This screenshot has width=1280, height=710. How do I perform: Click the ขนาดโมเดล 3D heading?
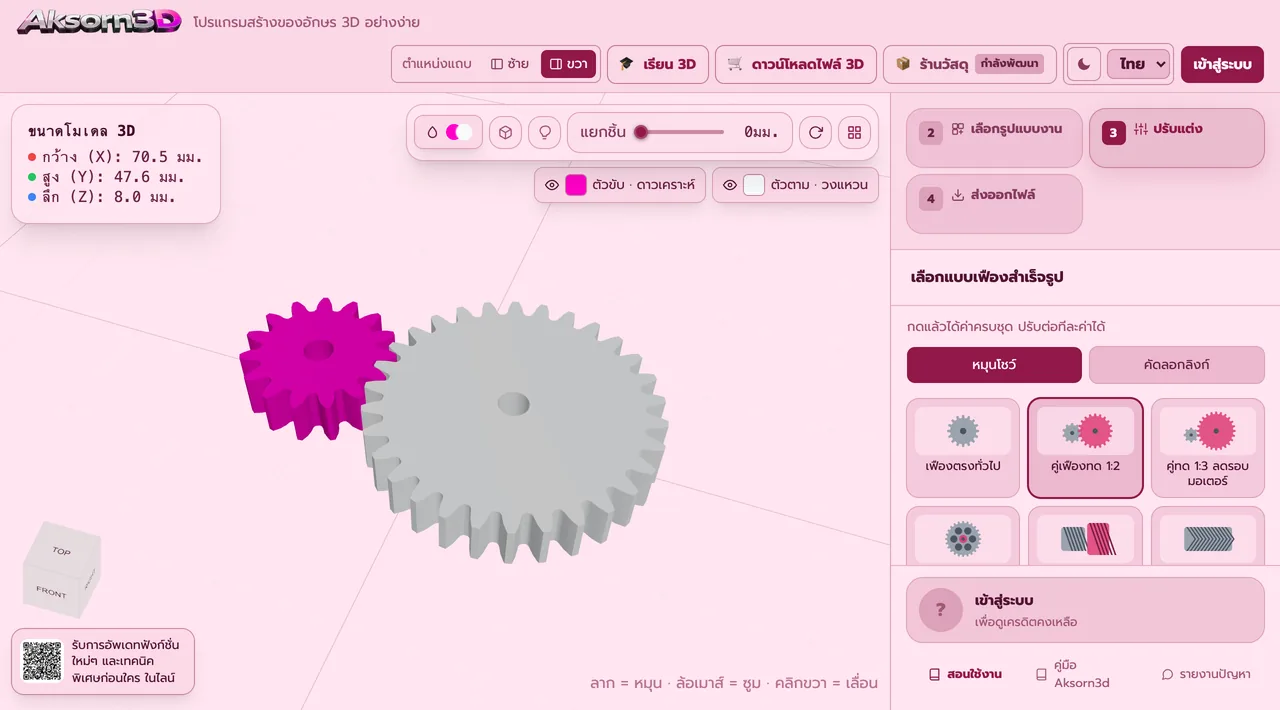coord(82,131)
